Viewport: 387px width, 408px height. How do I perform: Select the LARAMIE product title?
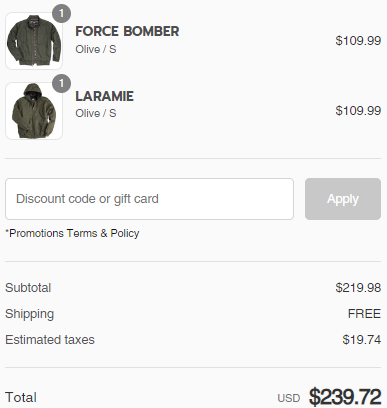(x=104, y=96)
